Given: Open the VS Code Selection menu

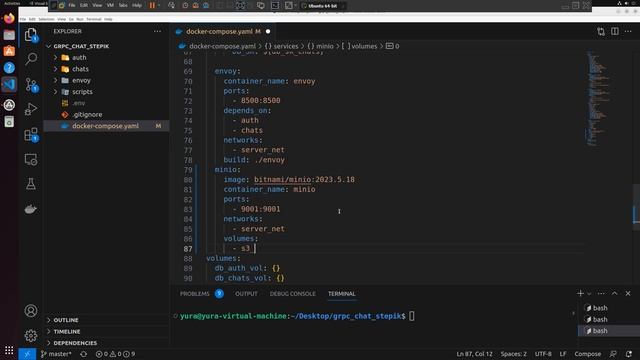Looking at the screenshot, I should click(46, 19).
